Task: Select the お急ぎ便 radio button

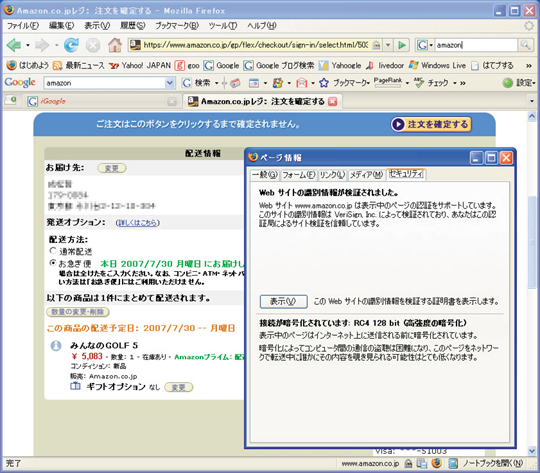Action: coord(53,263)
